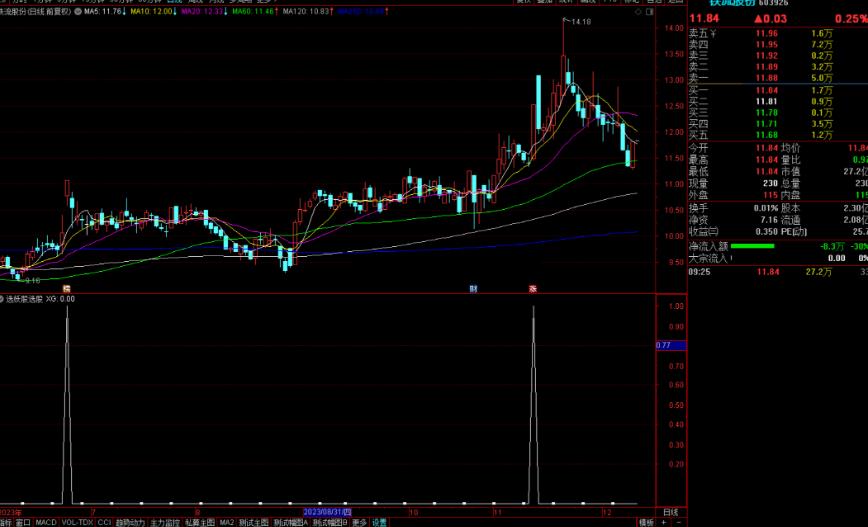The height and width of the screenshot is (527, 868).
Task: Click the highlighted date 2023/08/31 marker
Action: pos(327,512)
